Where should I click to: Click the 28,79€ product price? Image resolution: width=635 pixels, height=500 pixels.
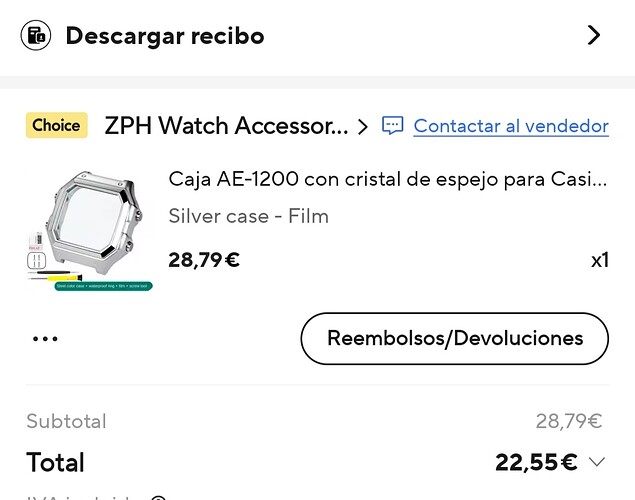coord(204,260)
